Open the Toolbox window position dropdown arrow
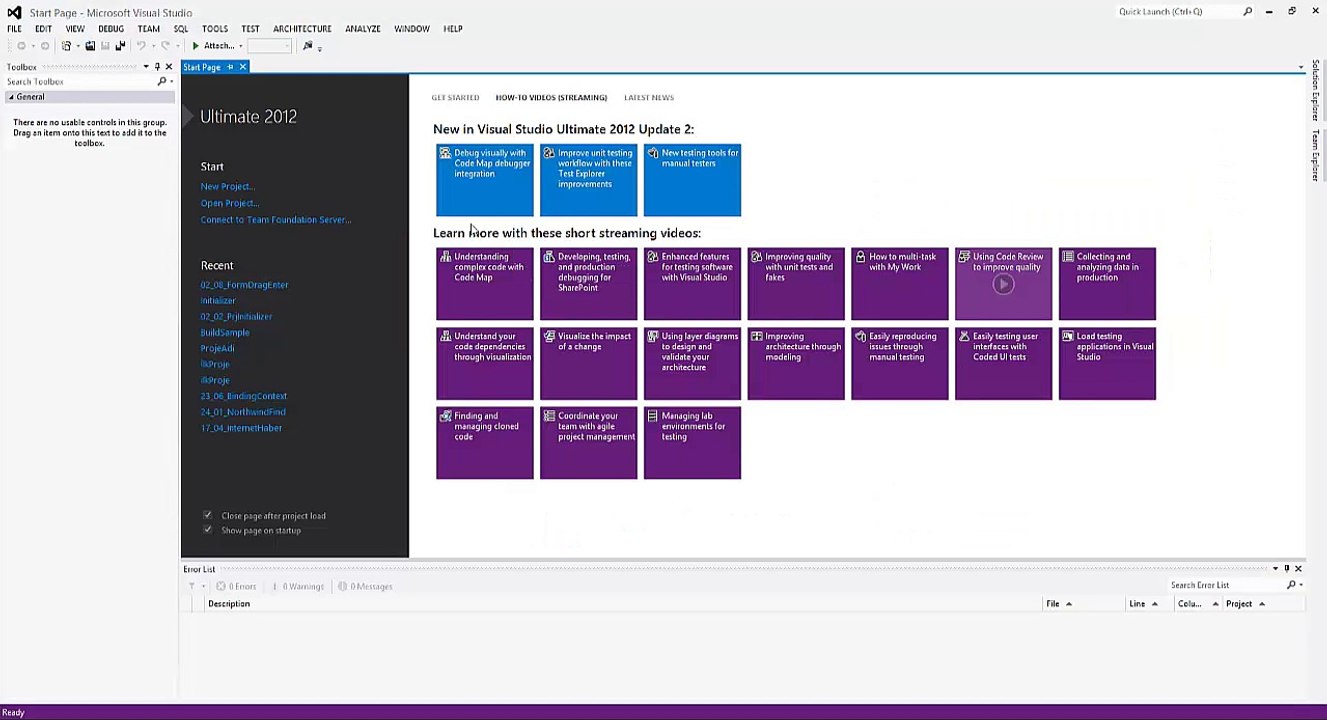Screen dimensions: 1327x720 point(146,67)
